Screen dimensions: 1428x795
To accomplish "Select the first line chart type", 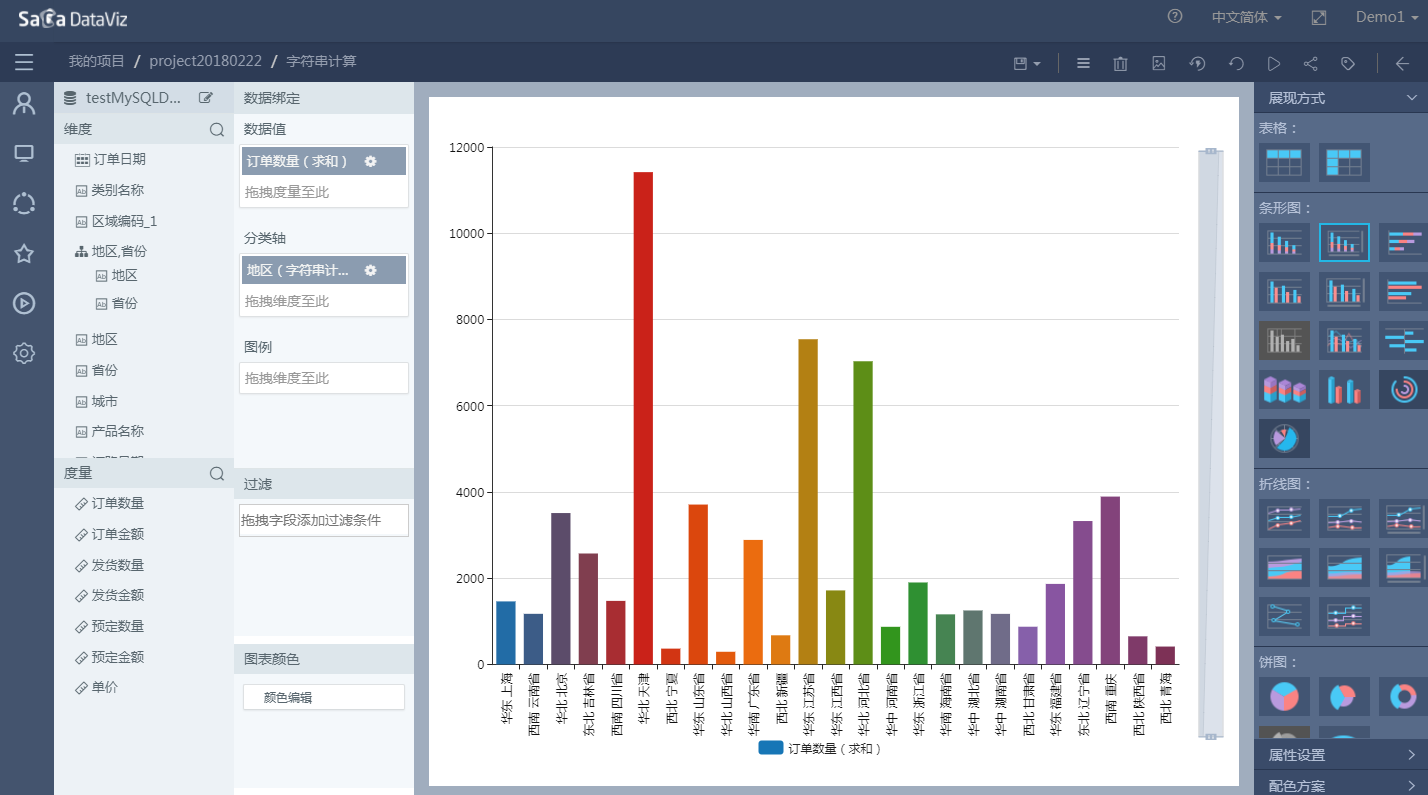I will [x=1284, y=518].
